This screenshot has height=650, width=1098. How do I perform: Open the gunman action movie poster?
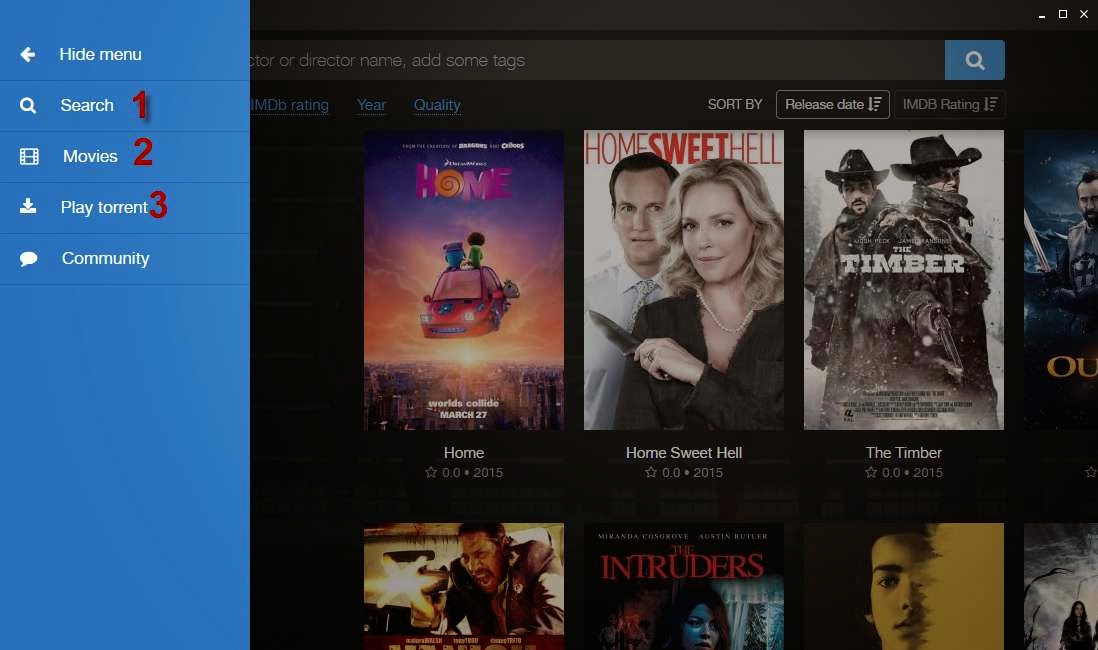(464, 587)
